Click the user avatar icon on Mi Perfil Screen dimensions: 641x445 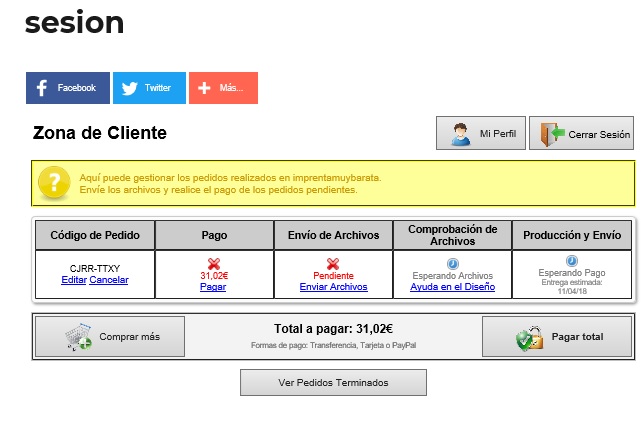(x=461, y=134)
